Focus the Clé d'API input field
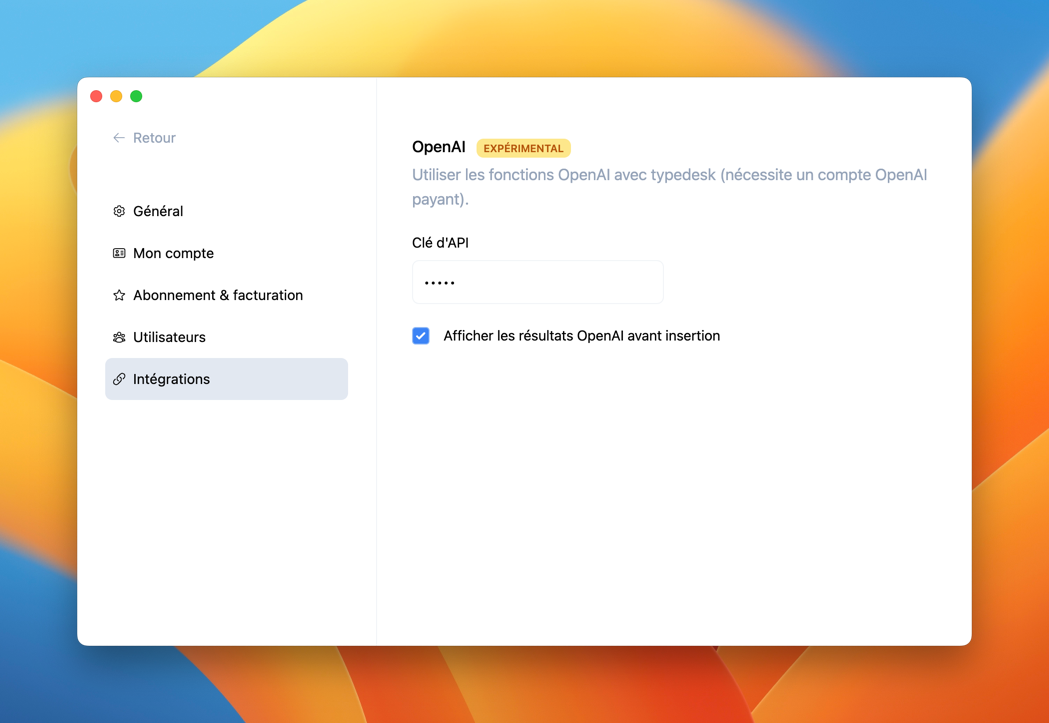This screenshot has width=1049, height=723. [538, 282]
